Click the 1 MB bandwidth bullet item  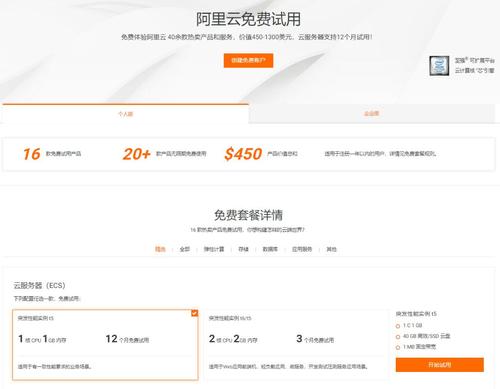click(x=416, y=347)
